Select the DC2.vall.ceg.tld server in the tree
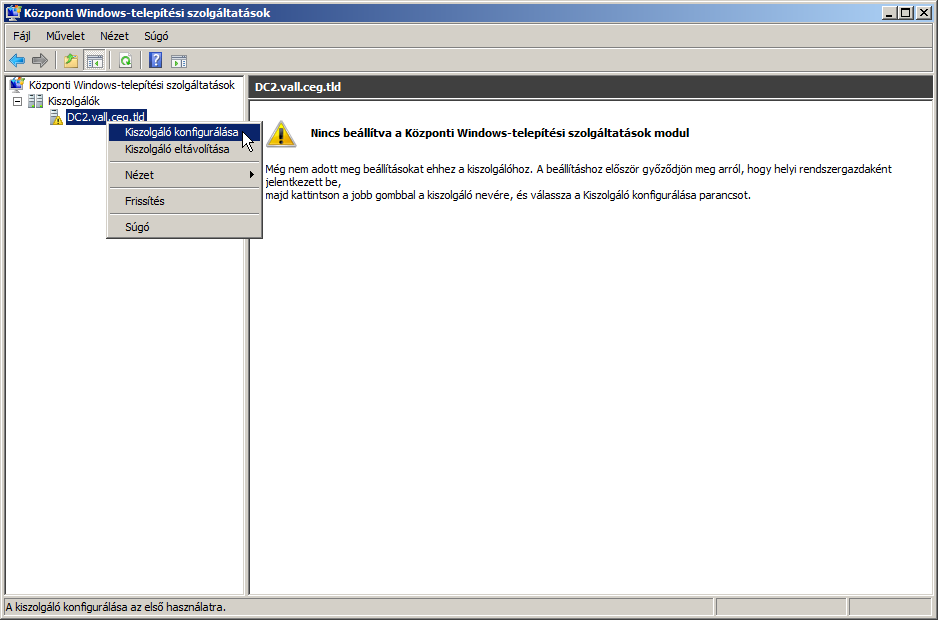938x620 pixels. (x=106, y=117)
